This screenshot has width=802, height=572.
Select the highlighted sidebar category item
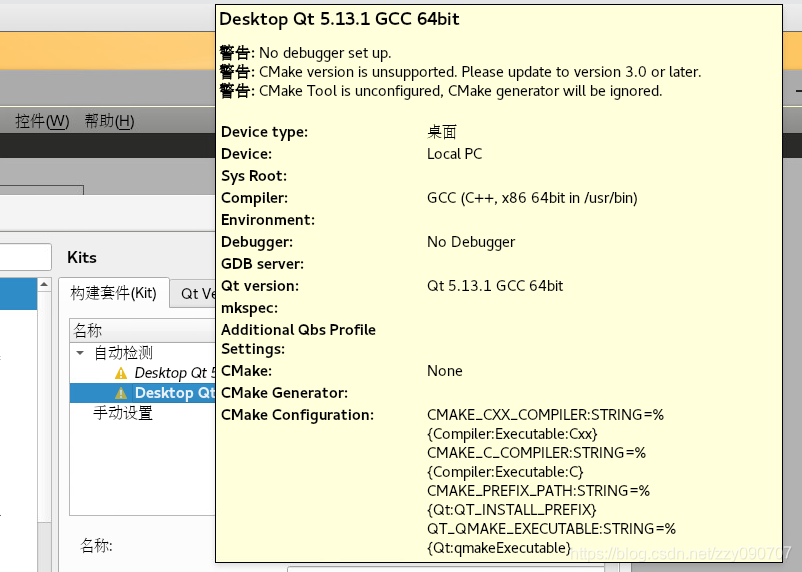point(18,294)
